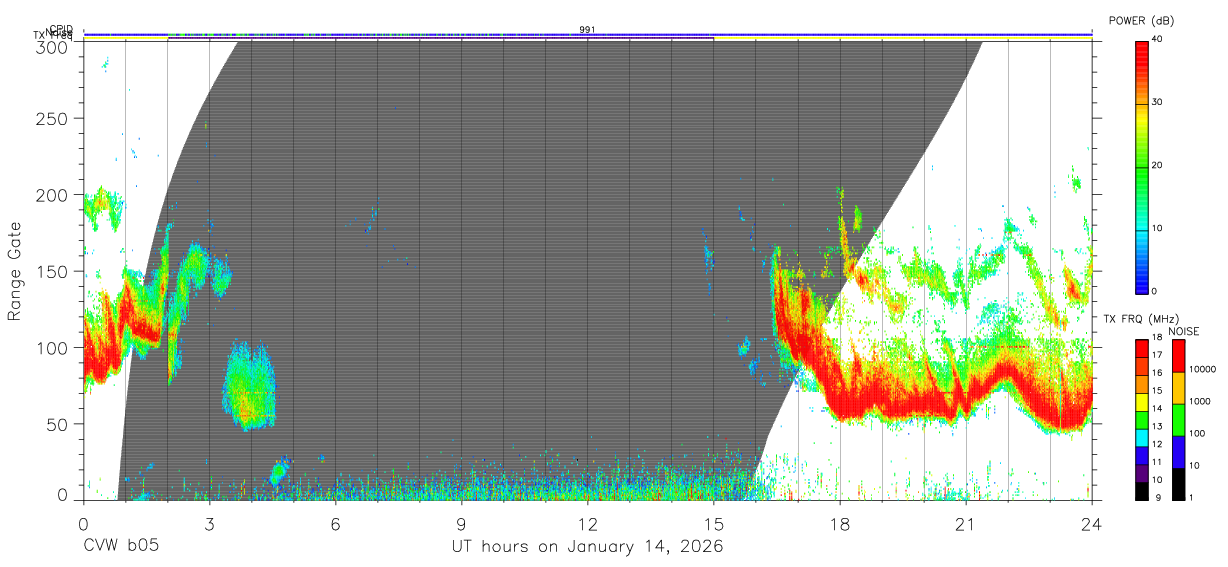
Task: Click the 24 hour tick on time axis
Action: [1092, 523]
